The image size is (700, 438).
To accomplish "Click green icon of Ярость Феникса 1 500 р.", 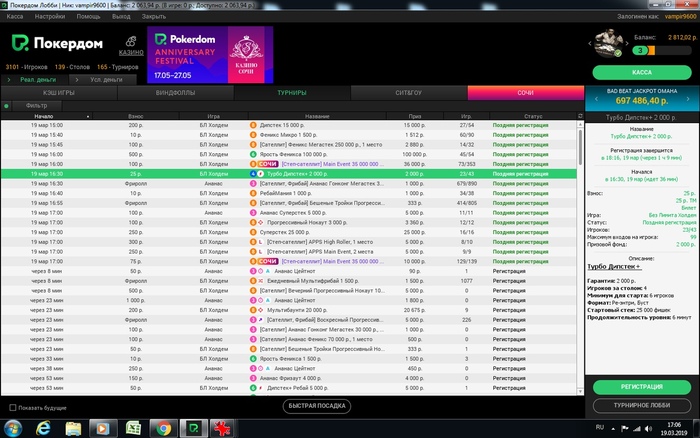I will (x=253, y=359).
